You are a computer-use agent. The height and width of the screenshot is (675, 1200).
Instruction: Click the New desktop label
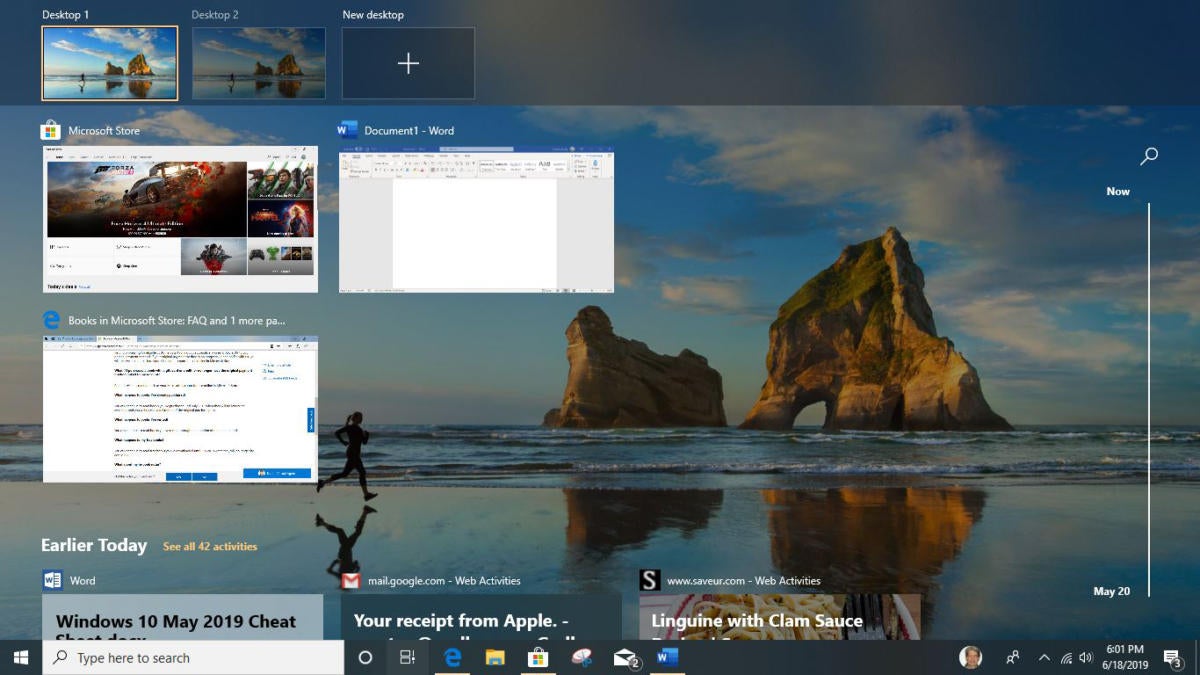click(373, 15)
